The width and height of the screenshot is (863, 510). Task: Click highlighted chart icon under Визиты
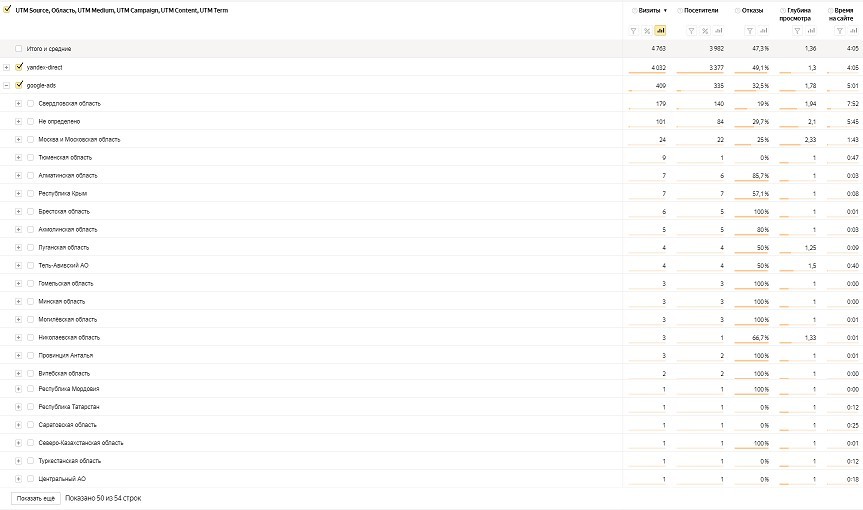tap(660, 30)
